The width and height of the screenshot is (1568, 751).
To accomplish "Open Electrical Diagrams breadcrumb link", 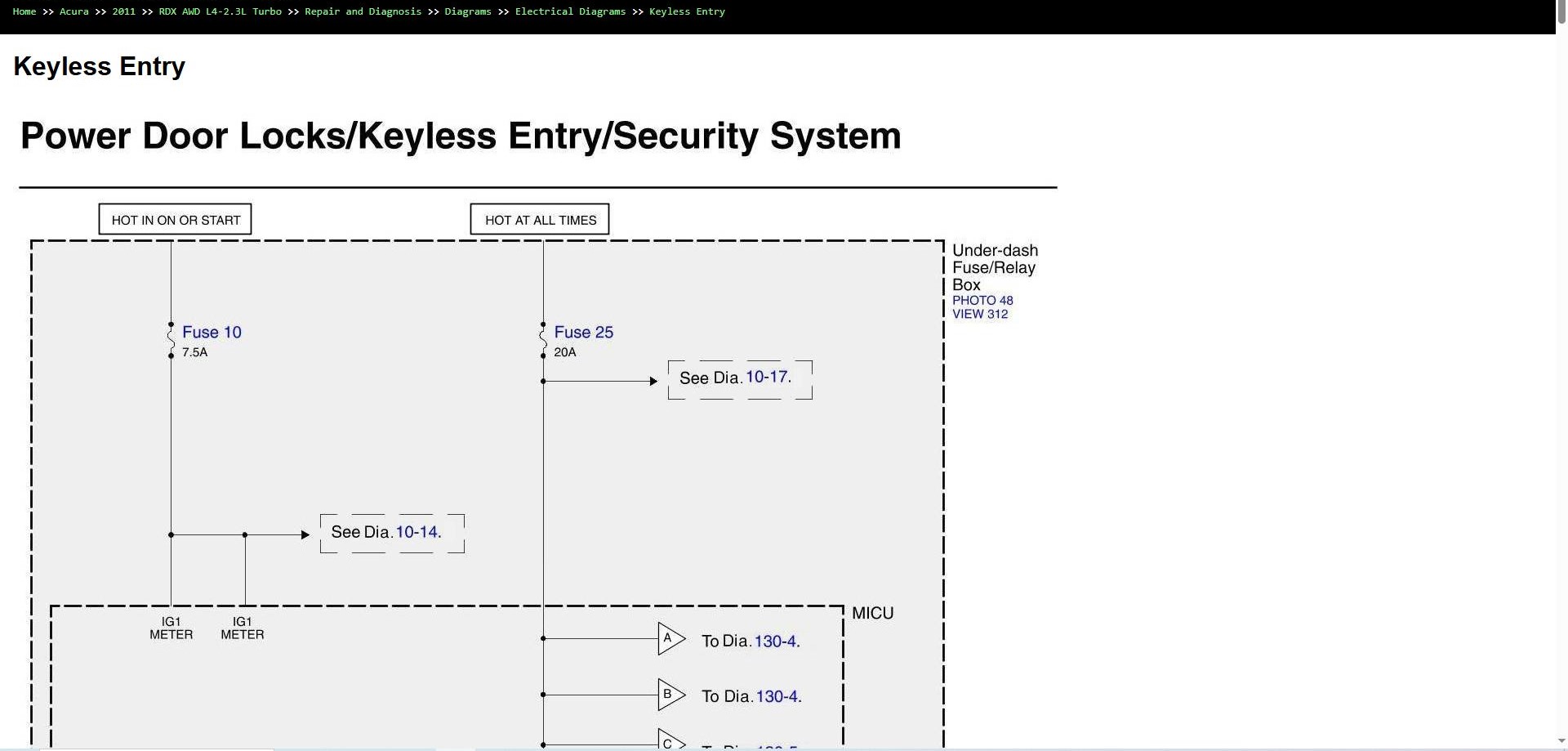I will coord(570,11).
